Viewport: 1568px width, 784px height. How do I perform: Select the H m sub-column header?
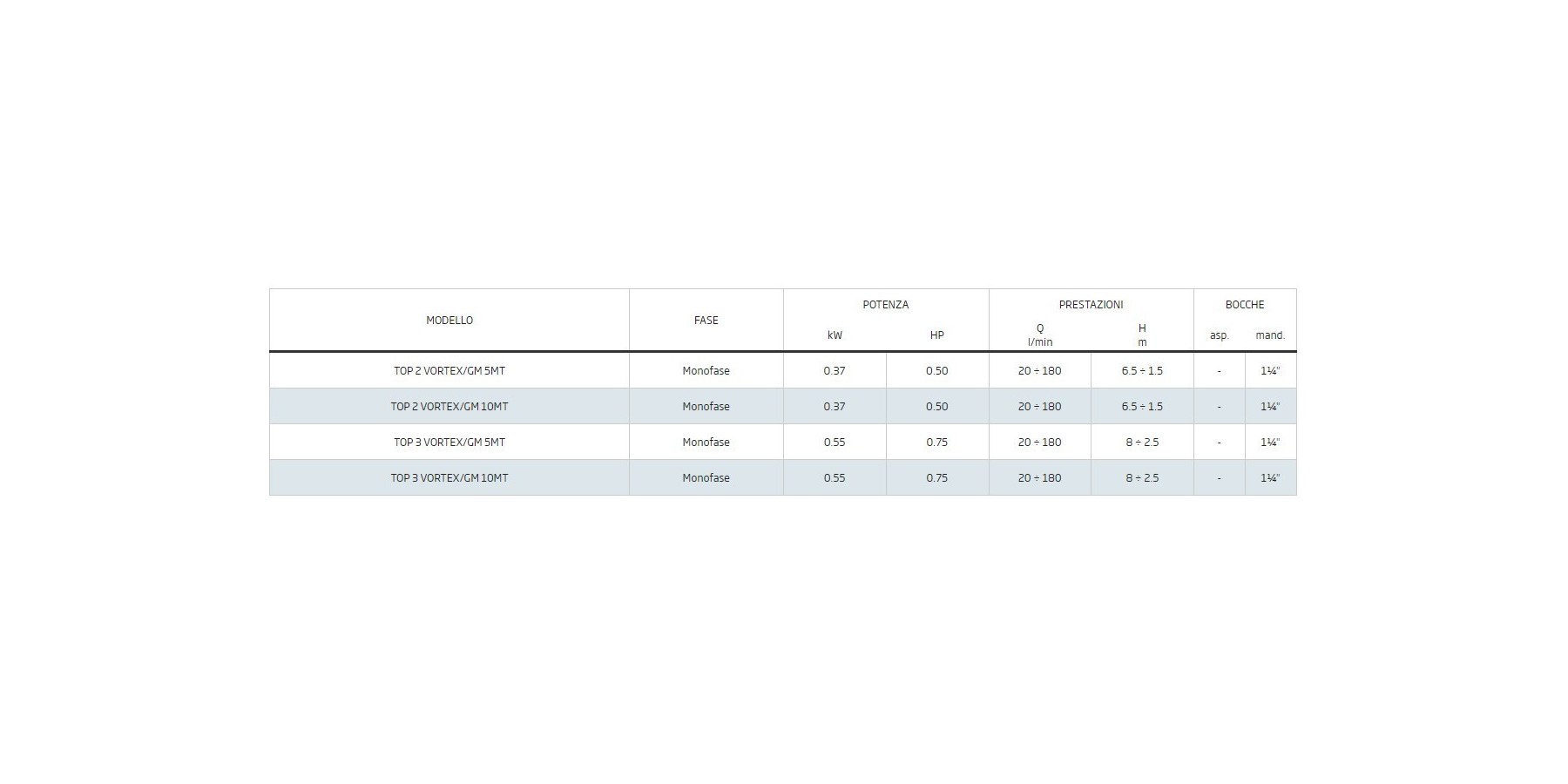coord(1142,335)
